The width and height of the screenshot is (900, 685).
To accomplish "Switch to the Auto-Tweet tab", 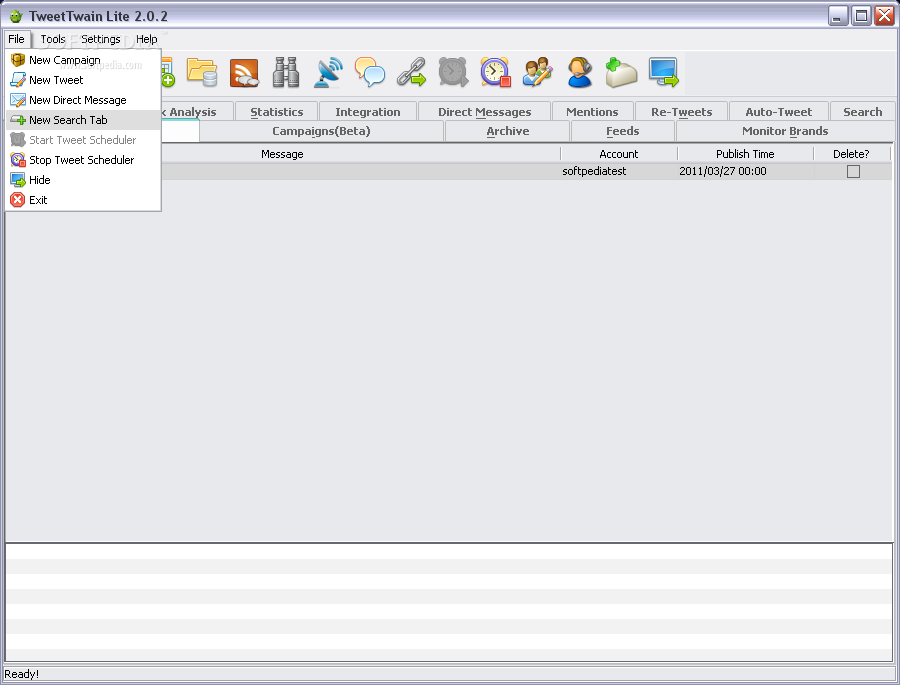I will [x=778, y=112].
